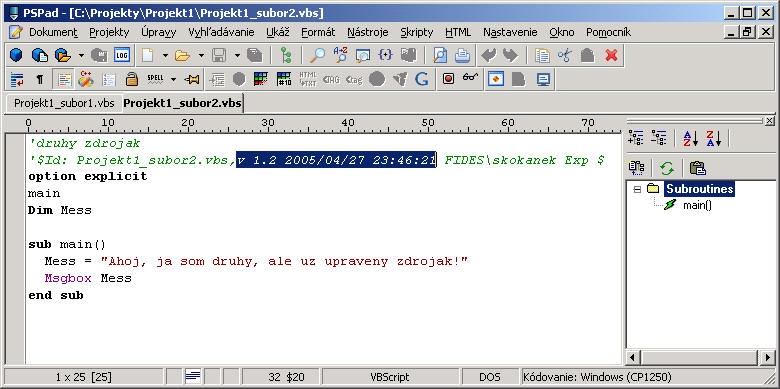This screenshot has width=780, height=389.
Task: Toggle SPELL check button
Action: (x=156, y=79)
